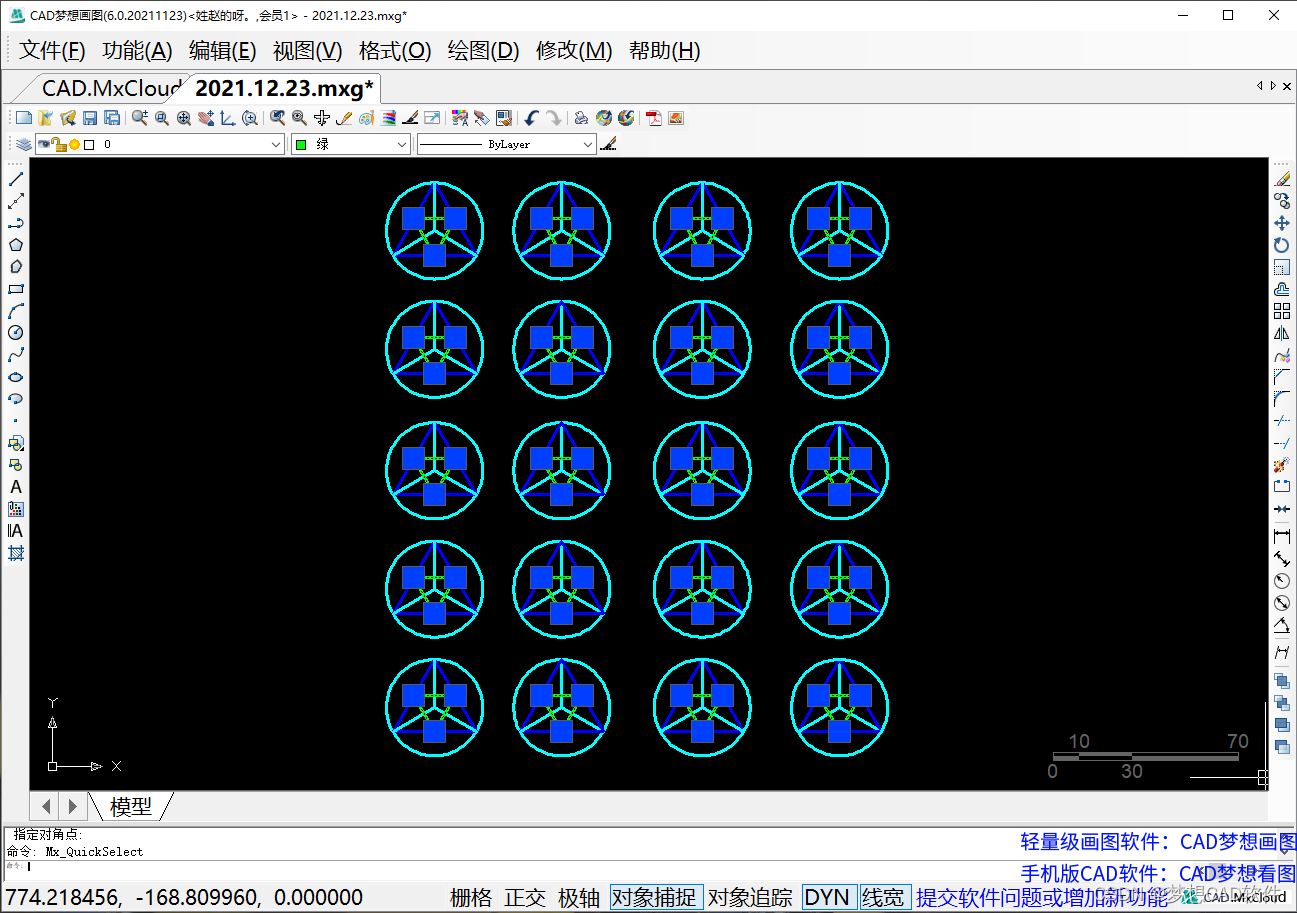Viewport: 1297px width, 913px height.
Task: Click the Export PDF icon
Action: 654,118
